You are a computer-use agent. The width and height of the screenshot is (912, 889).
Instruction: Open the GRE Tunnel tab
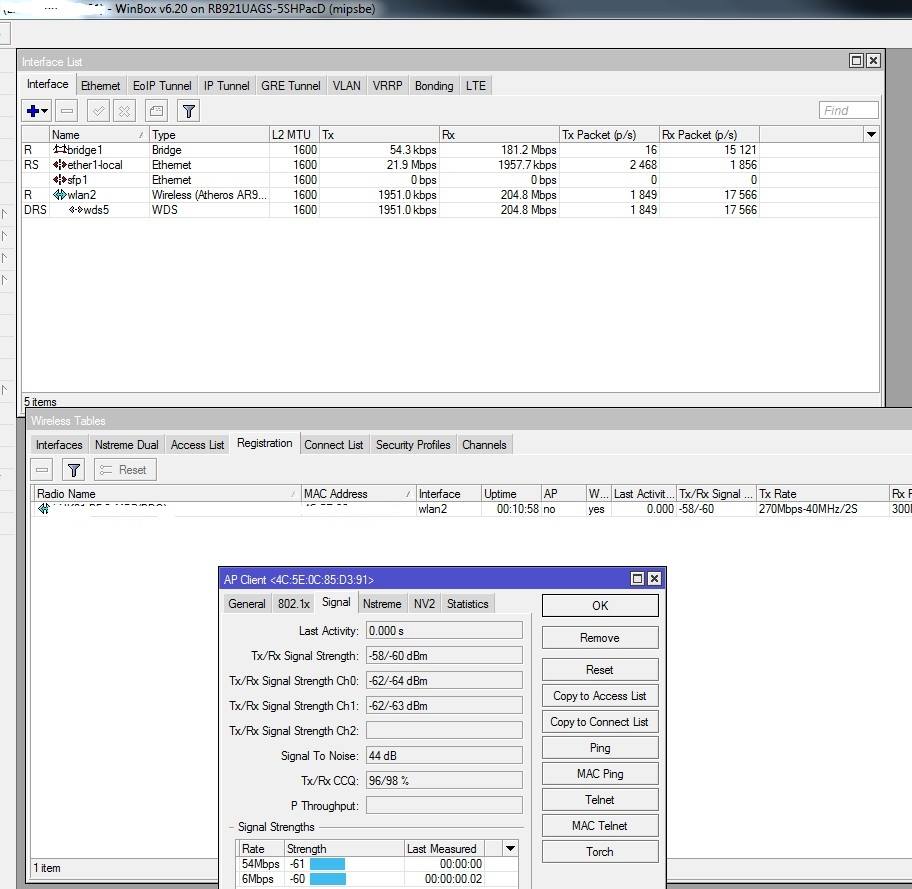pyautogui.click(x=290, y=86)
